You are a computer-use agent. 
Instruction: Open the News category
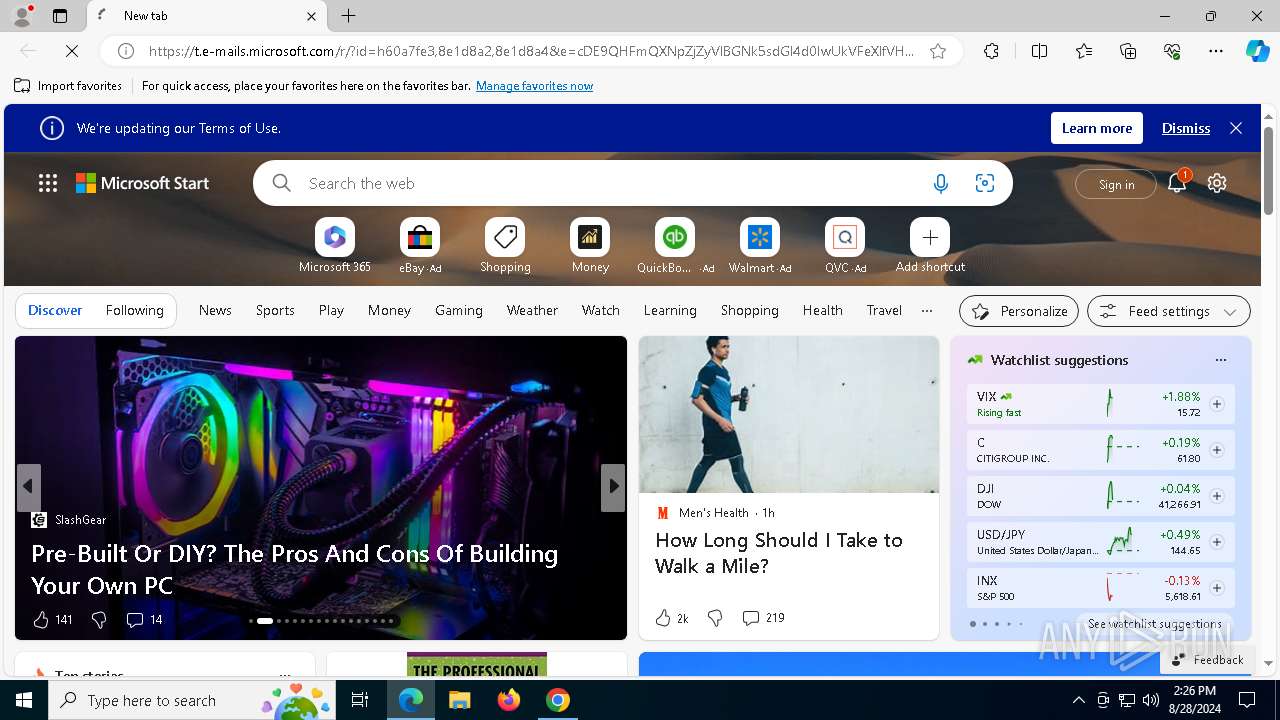click(215, 310)
